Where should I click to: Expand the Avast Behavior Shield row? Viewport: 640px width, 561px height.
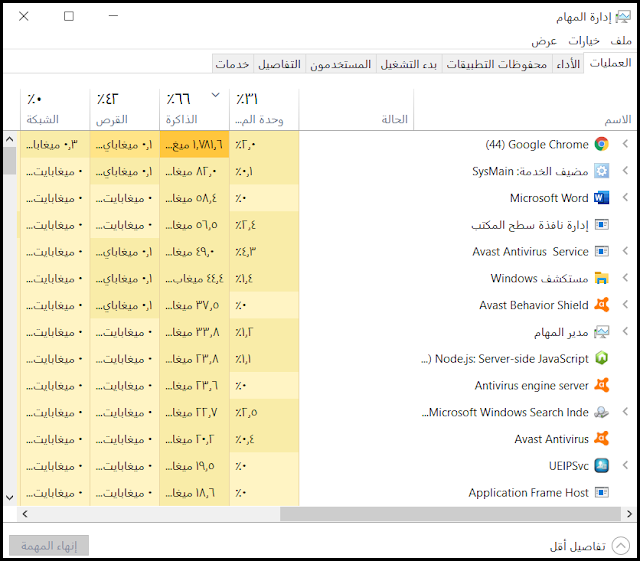pos(625,305)
